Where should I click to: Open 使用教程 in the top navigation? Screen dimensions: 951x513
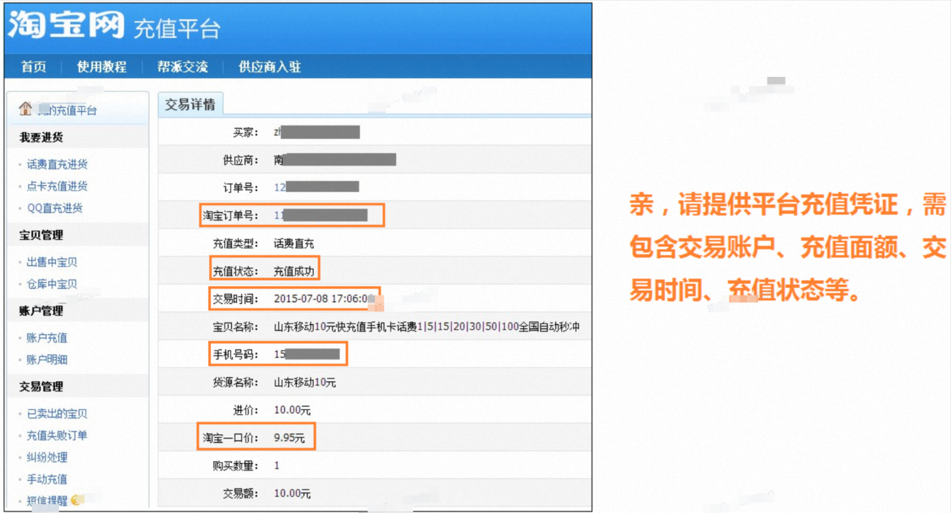pos(101,67)
